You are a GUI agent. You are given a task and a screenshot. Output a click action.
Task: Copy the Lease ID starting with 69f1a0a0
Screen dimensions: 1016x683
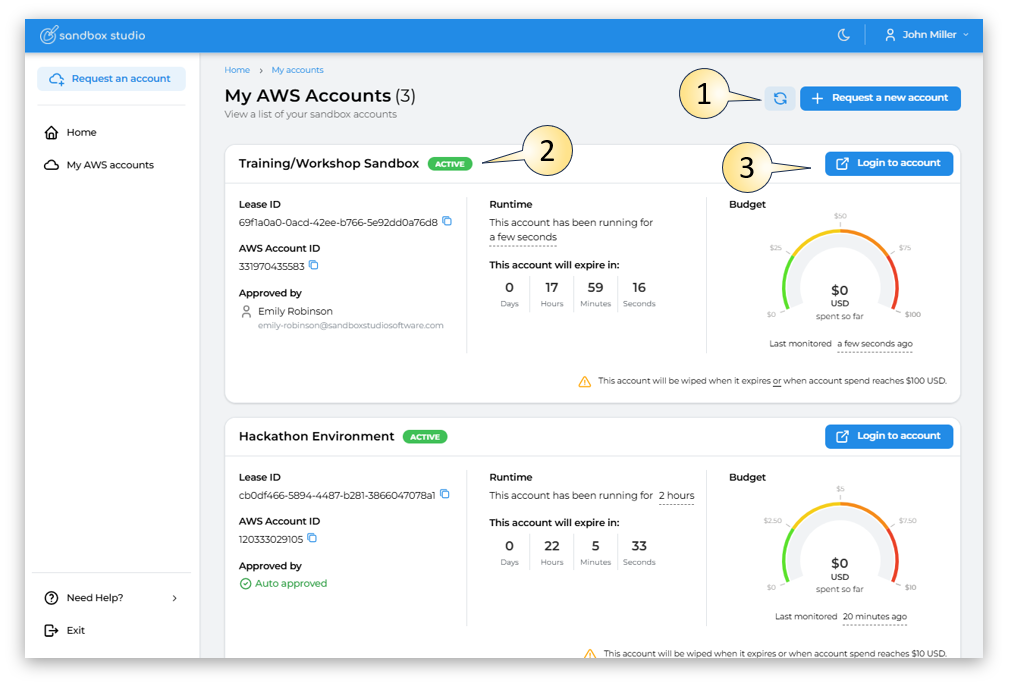[447, 222]
